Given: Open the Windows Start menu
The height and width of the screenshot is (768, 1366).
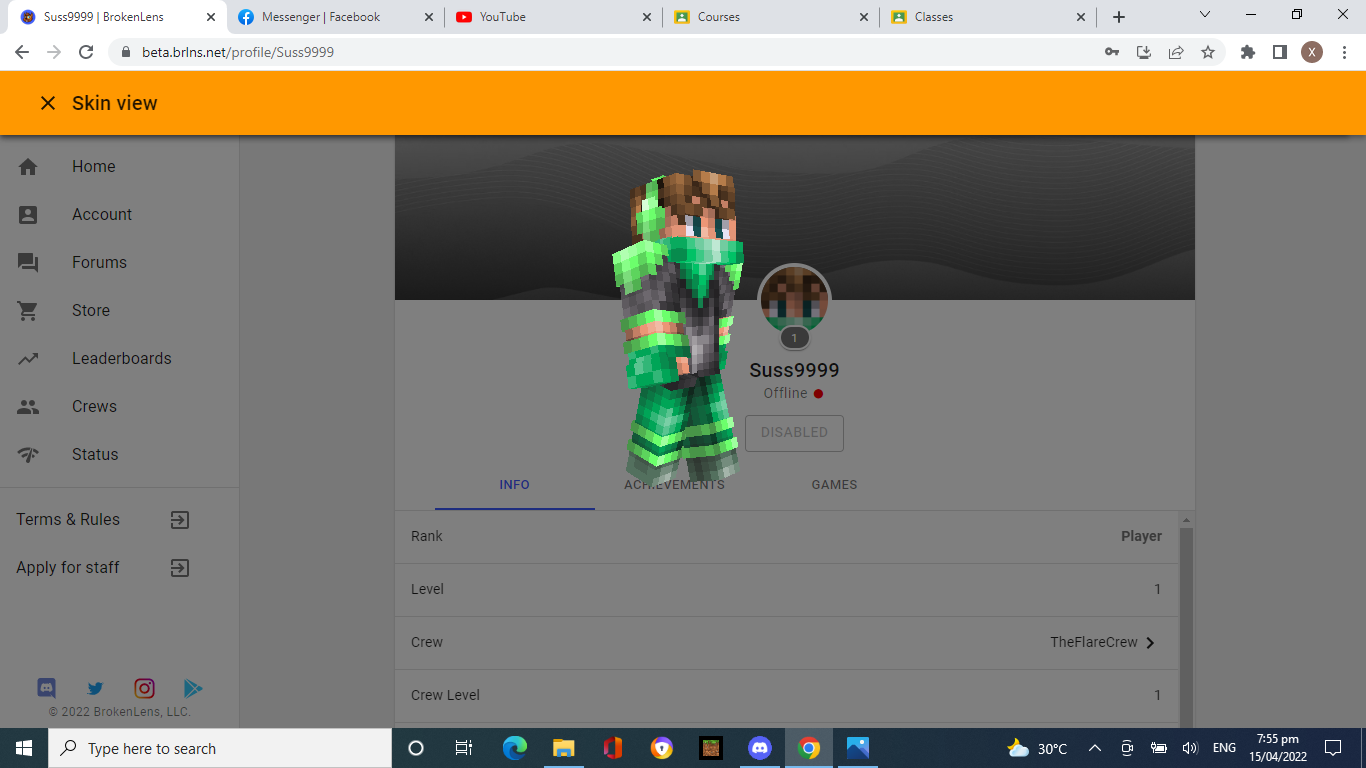Looking at the screenshot, I should [x=24, y=748].
